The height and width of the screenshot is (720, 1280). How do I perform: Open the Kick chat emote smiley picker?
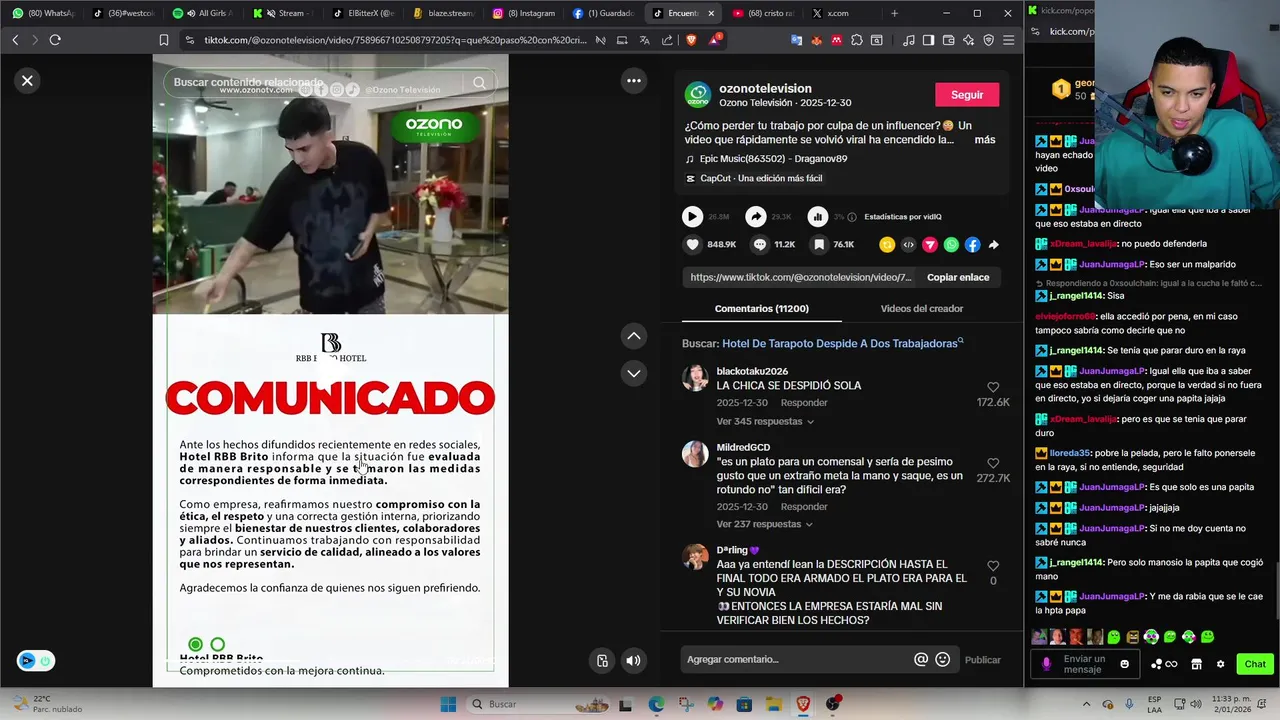pyautogui.click(x=1124, y=664)
